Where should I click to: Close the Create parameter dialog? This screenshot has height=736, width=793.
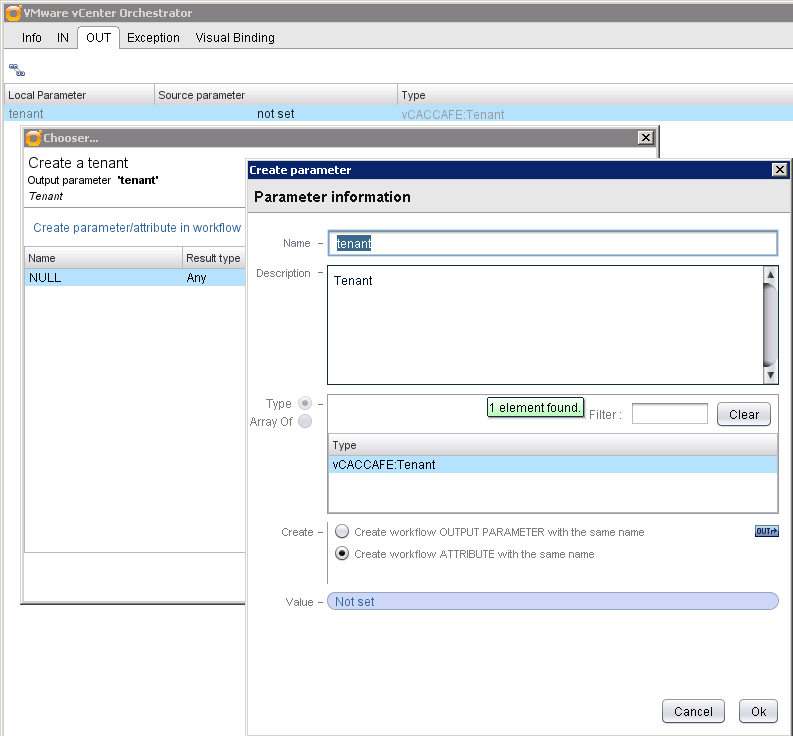pos(780,170)
